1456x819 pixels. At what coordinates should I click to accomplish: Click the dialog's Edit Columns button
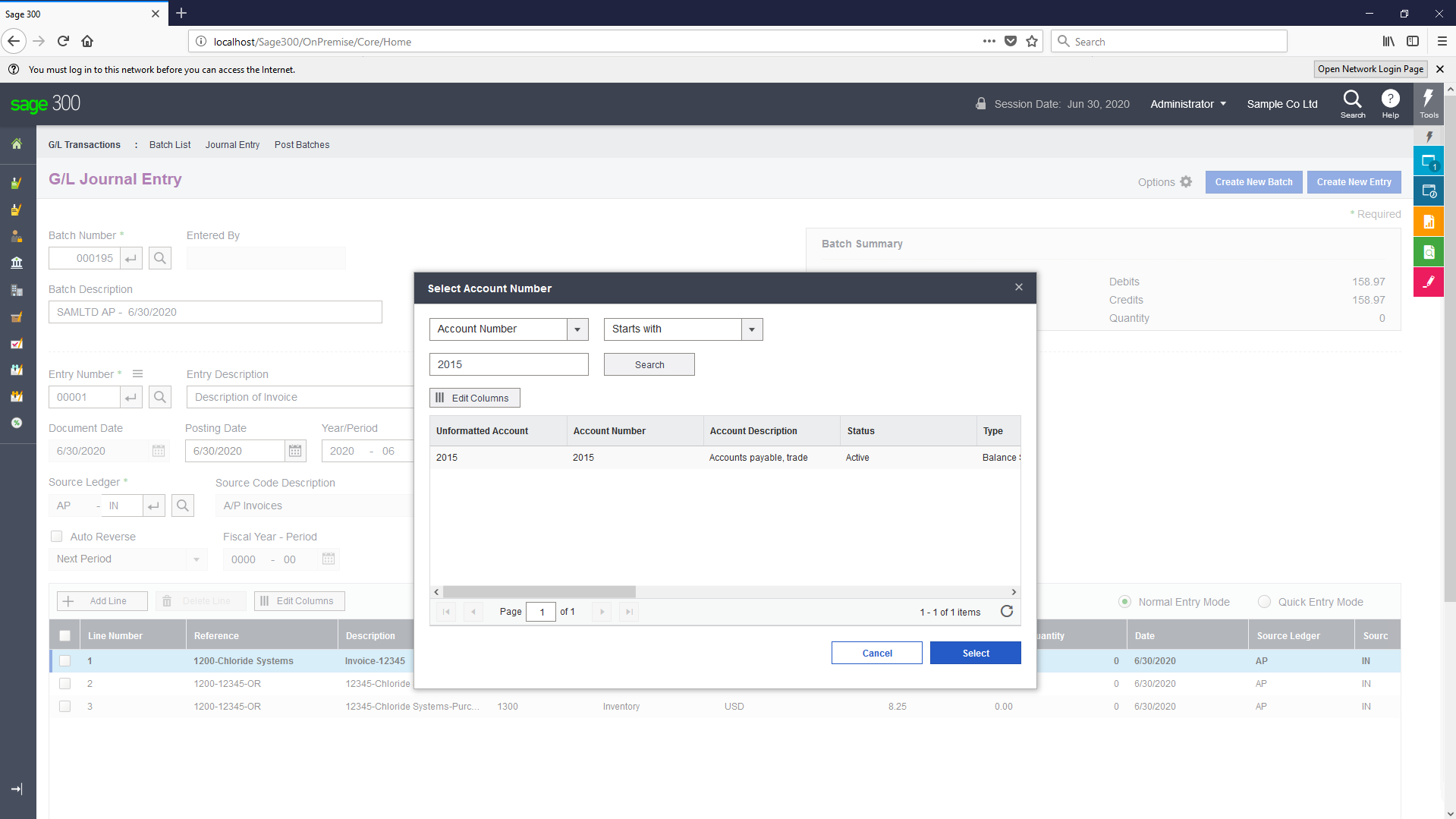[475, 398]
